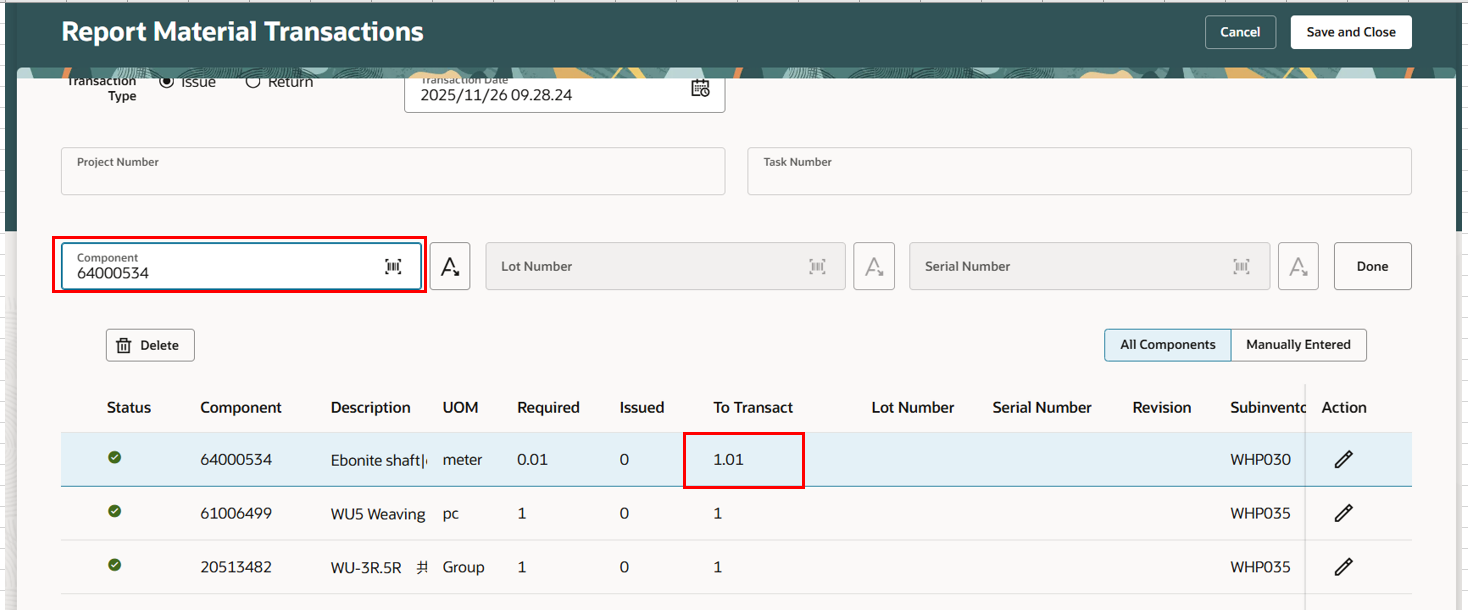Click the barcode icon in Lot Number field
1468x610 pixels.
click(817, 266)
